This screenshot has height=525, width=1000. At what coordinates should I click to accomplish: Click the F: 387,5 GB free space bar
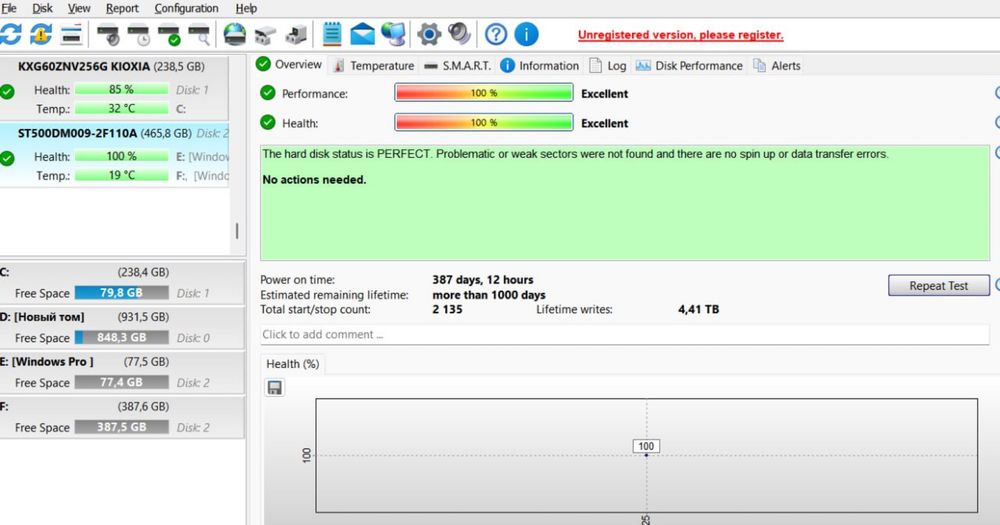click(x=121, y=427)
